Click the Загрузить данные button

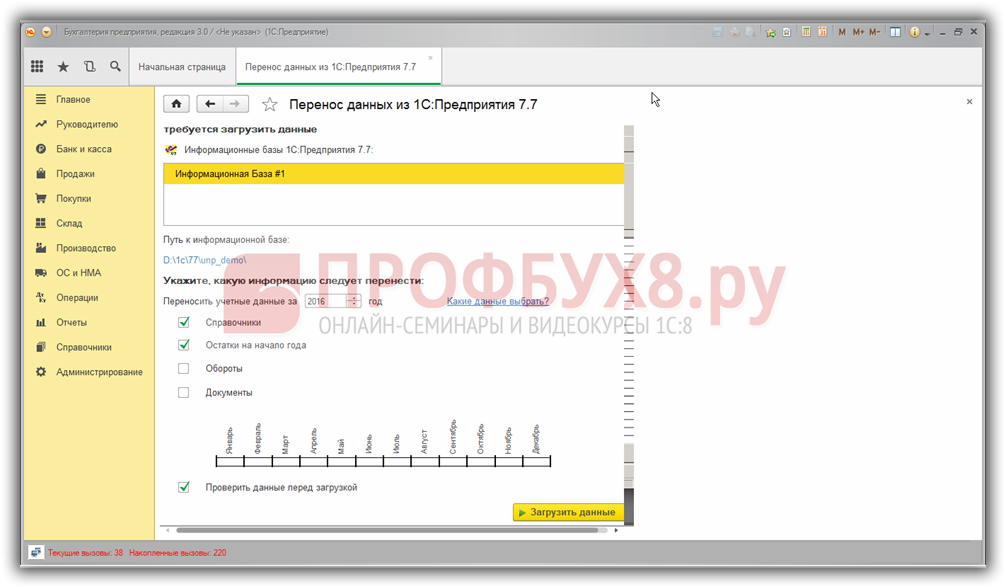[568, 512]
